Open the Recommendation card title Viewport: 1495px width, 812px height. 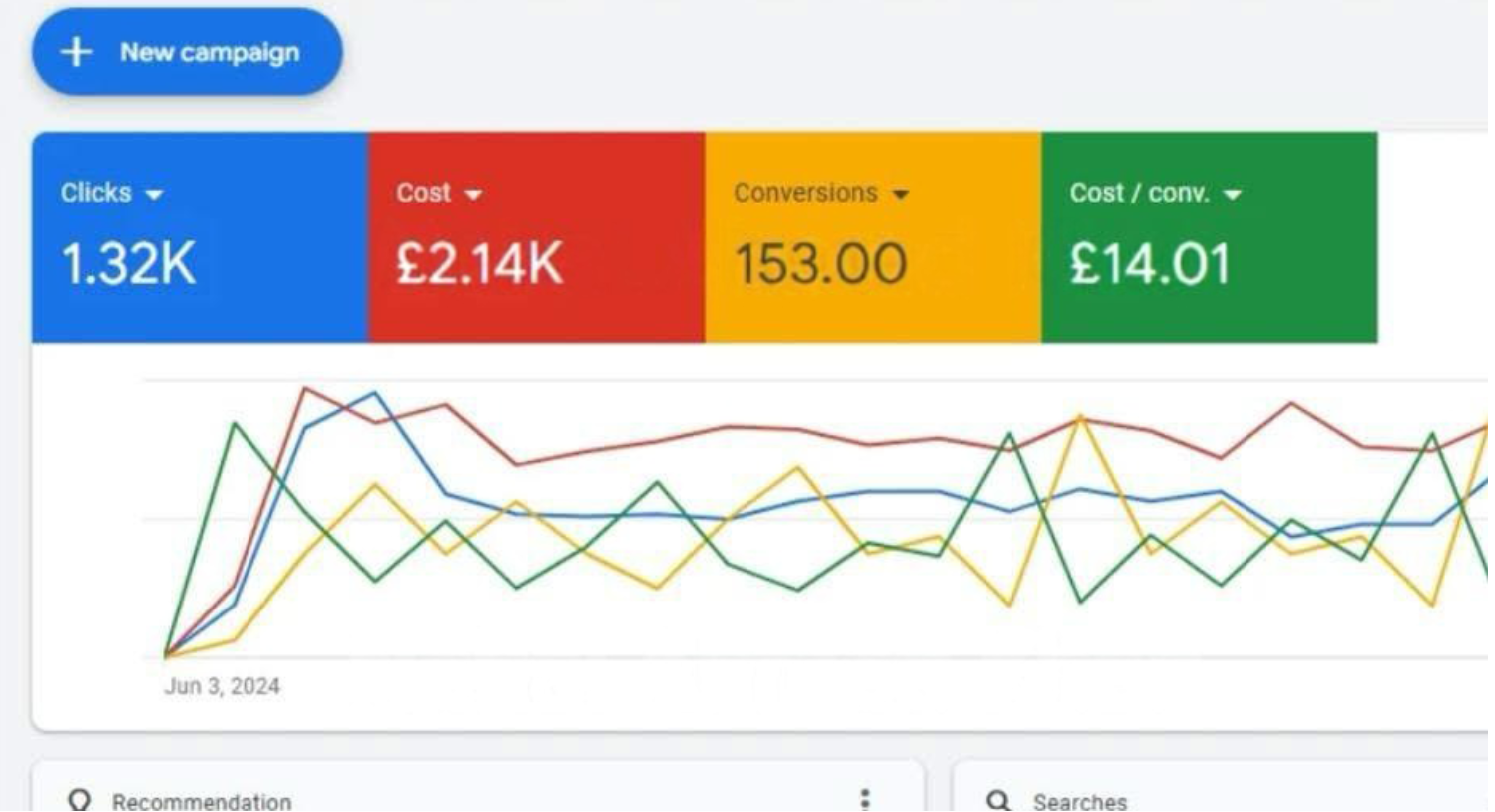coord(202,801)
